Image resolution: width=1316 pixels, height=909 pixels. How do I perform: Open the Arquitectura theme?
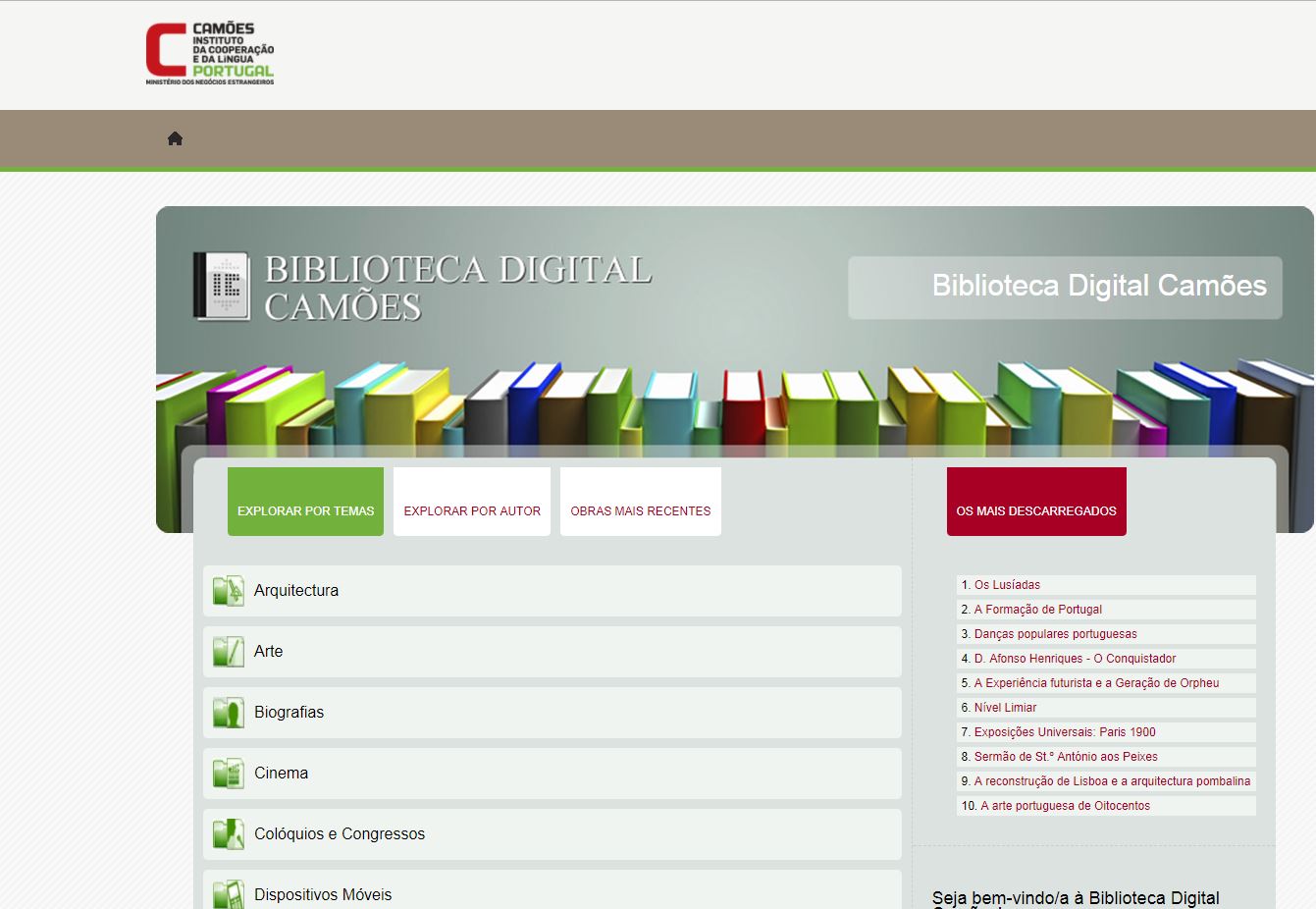(552, 591)
